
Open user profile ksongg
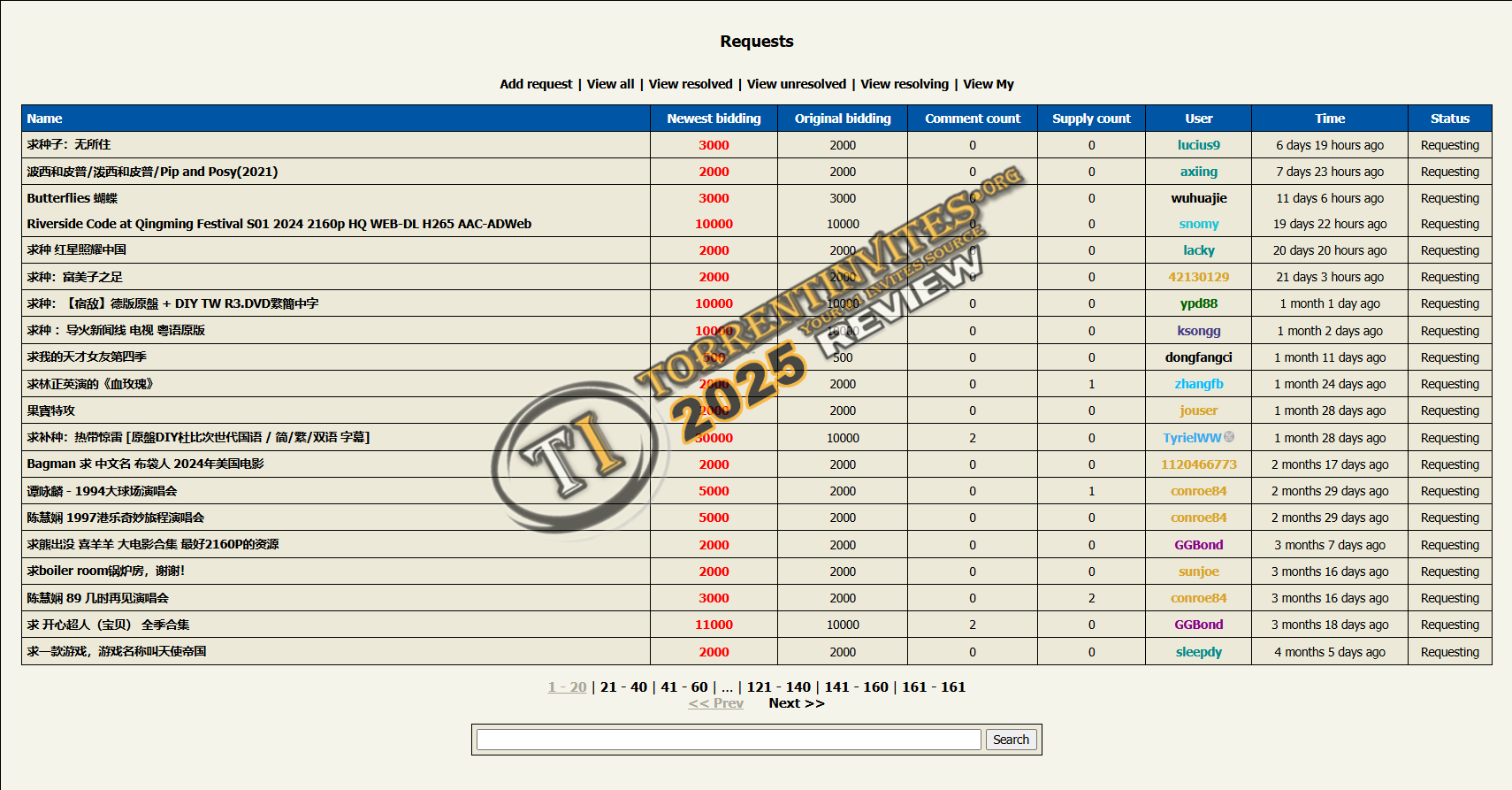tap(1199, 331)
